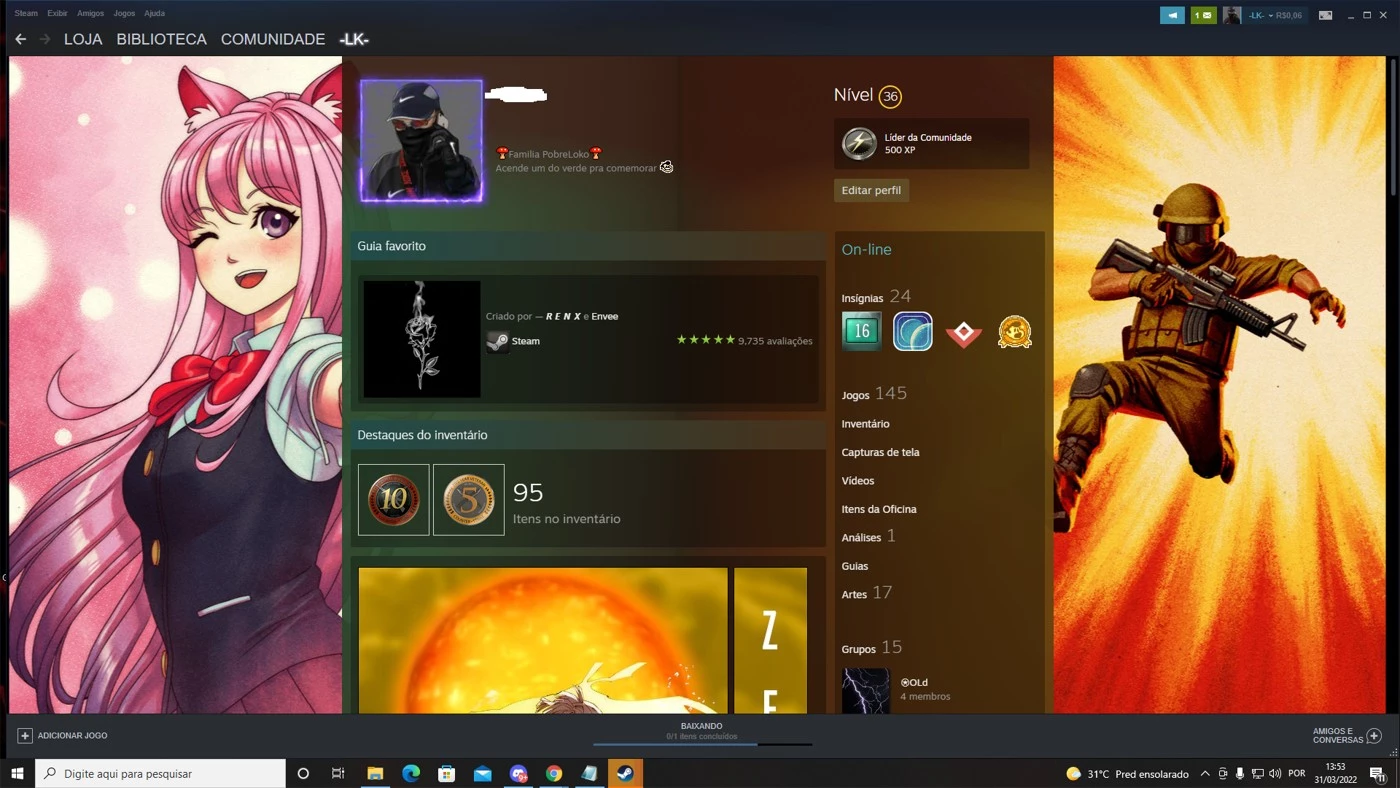Open the OLd group link

coord(914,682)
